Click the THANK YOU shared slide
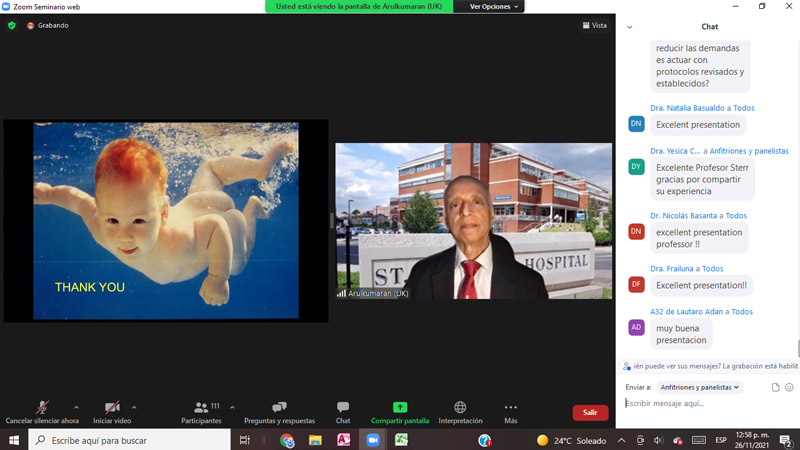Image resolution: width=800 pixels, height=450 pixels. (166, 220)
